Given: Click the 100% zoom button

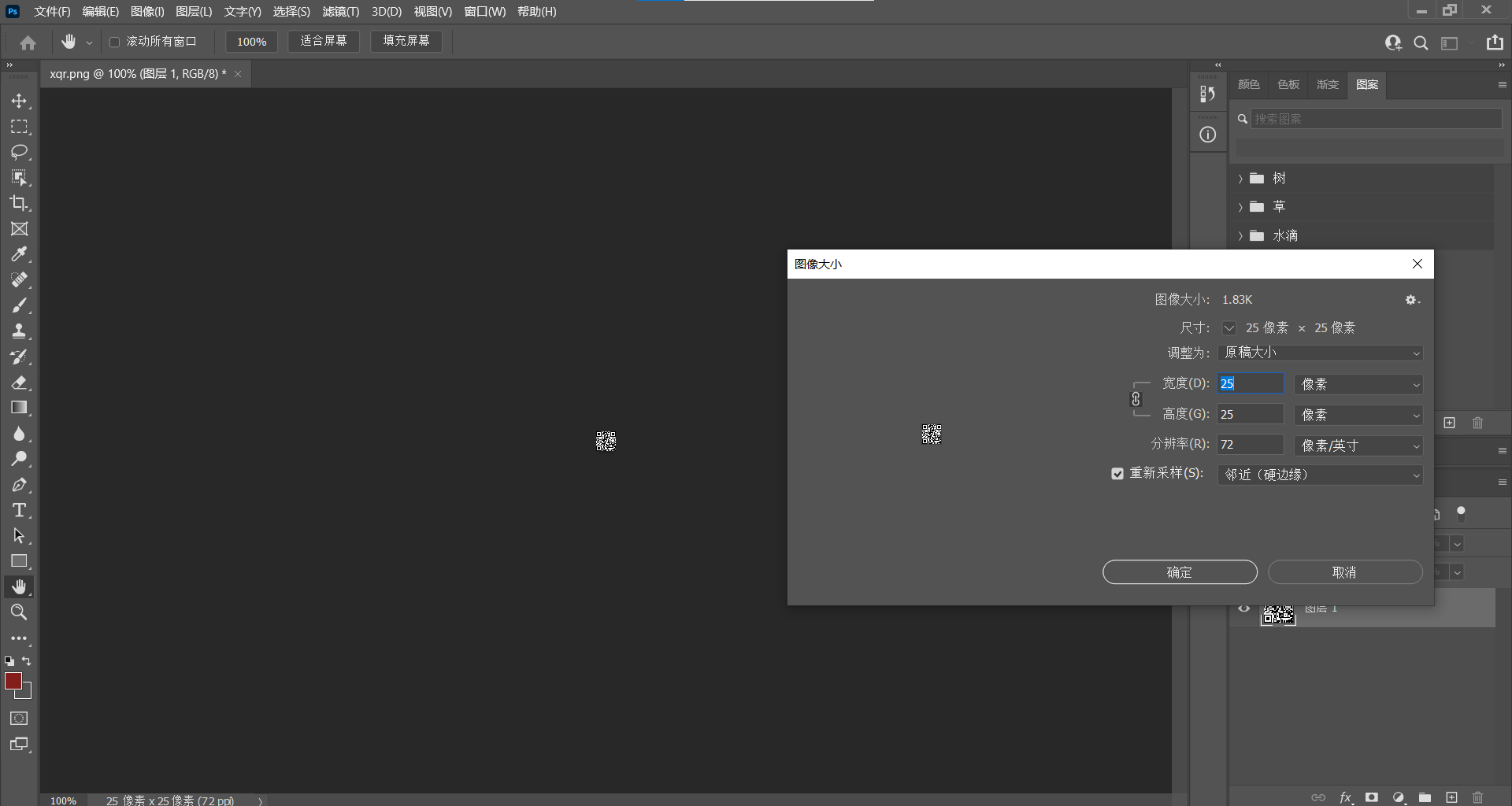Looking at the screenshot, I should point(251,42).
